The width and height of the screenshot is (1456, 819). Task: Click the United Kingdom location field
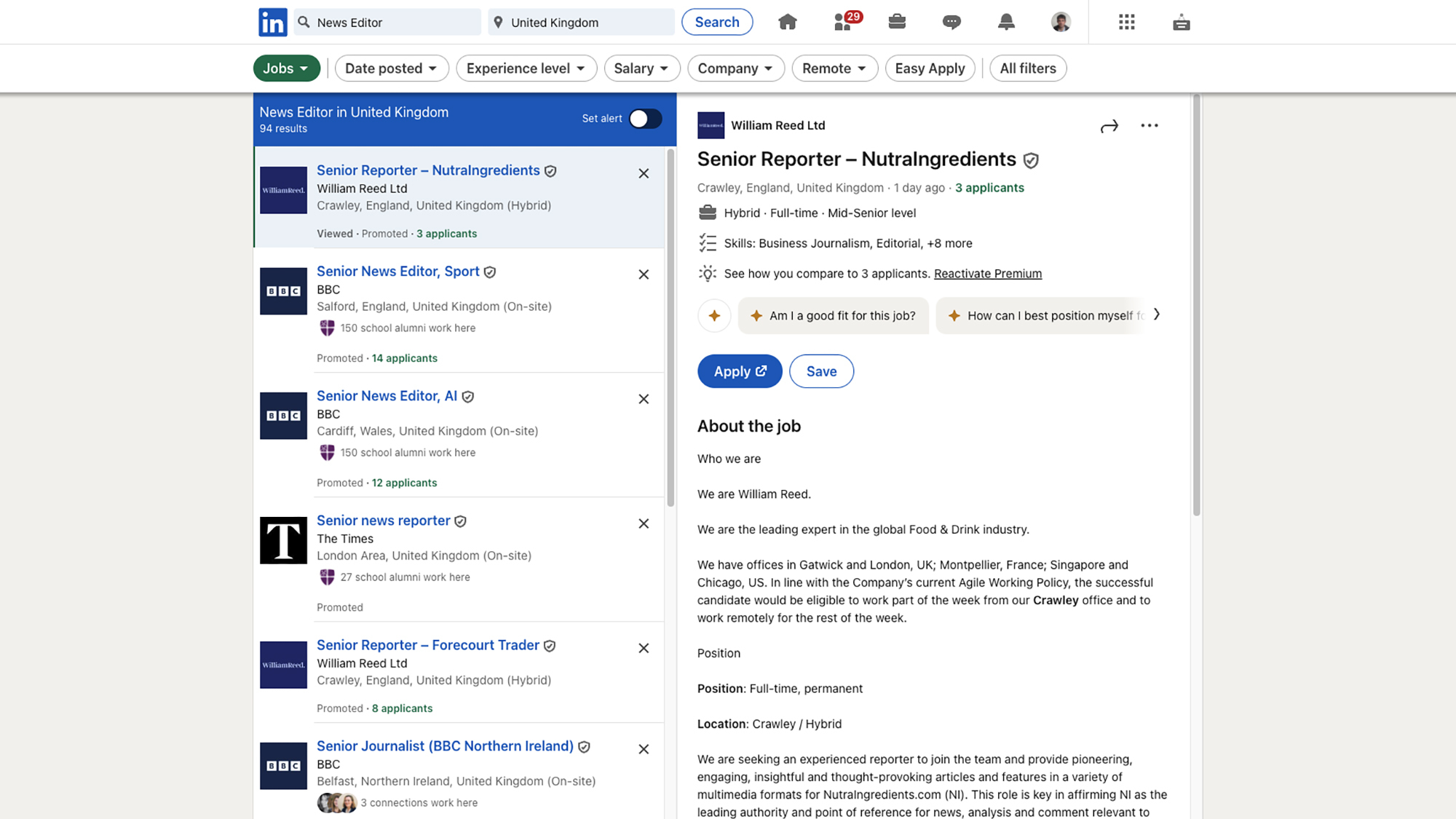[581, 22]
